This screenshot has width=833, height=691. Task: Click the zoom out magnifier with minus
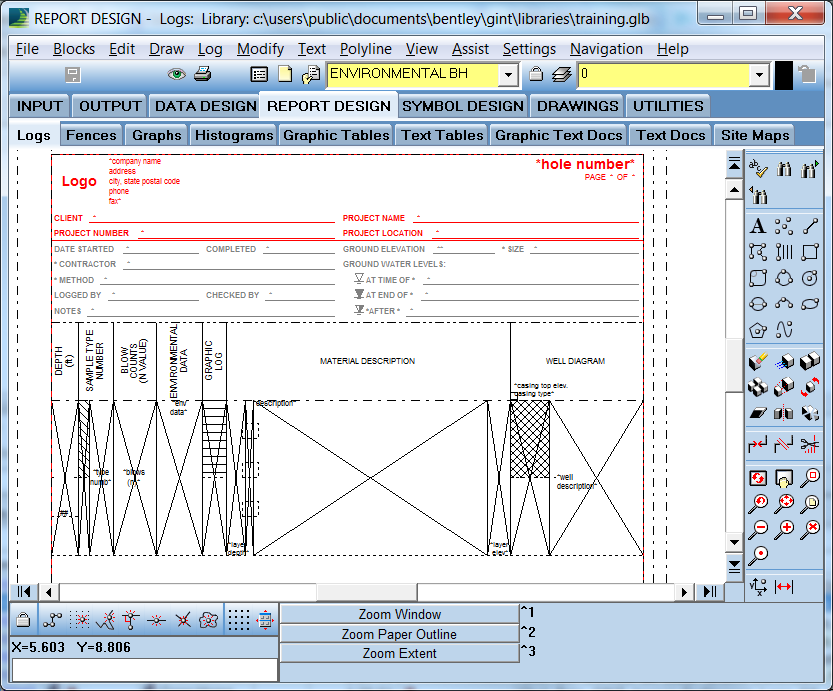click(758, 530)
